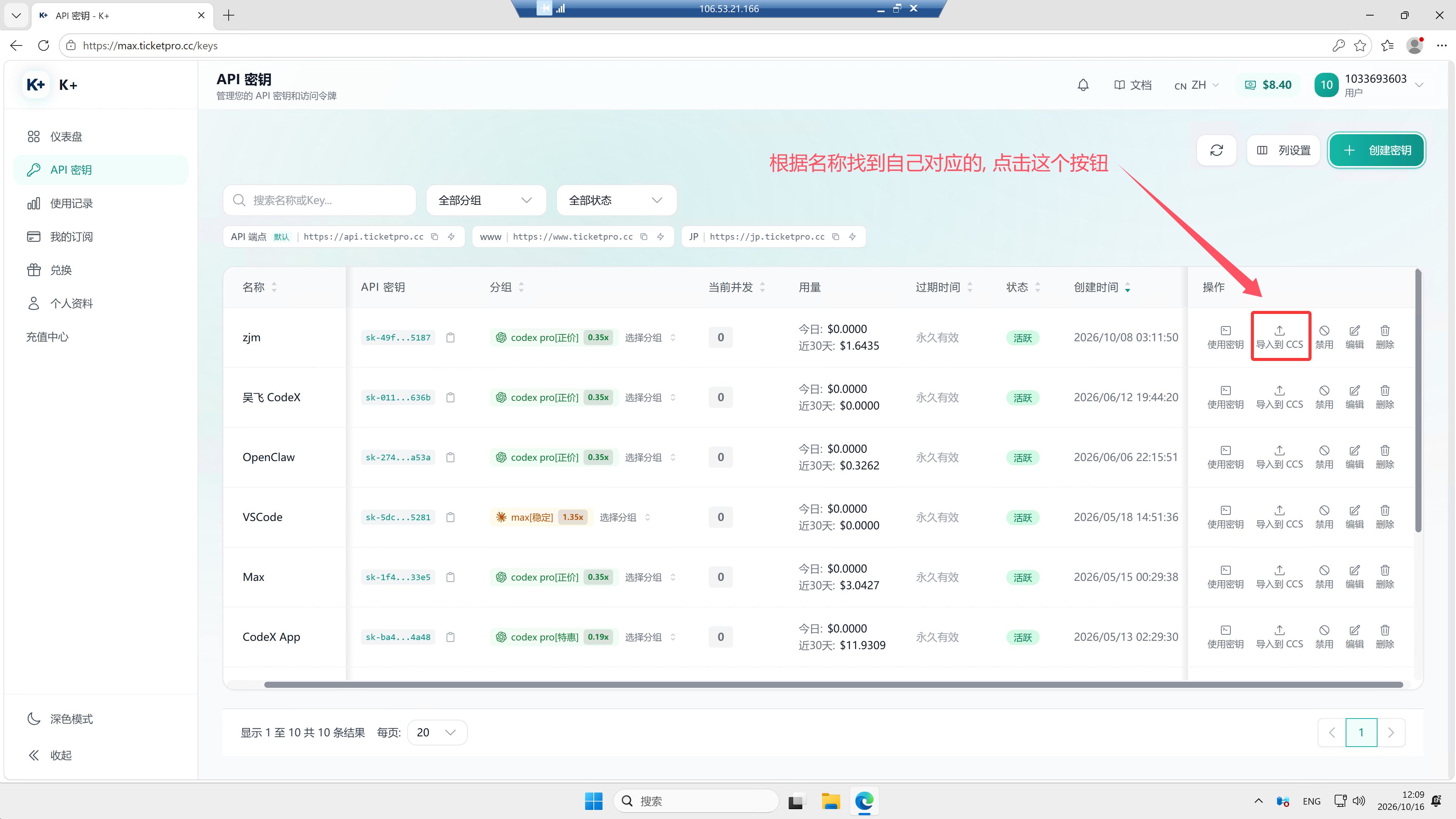The image size is (1456, 819).
Task: Open a new browser tab
Action: 228,15
